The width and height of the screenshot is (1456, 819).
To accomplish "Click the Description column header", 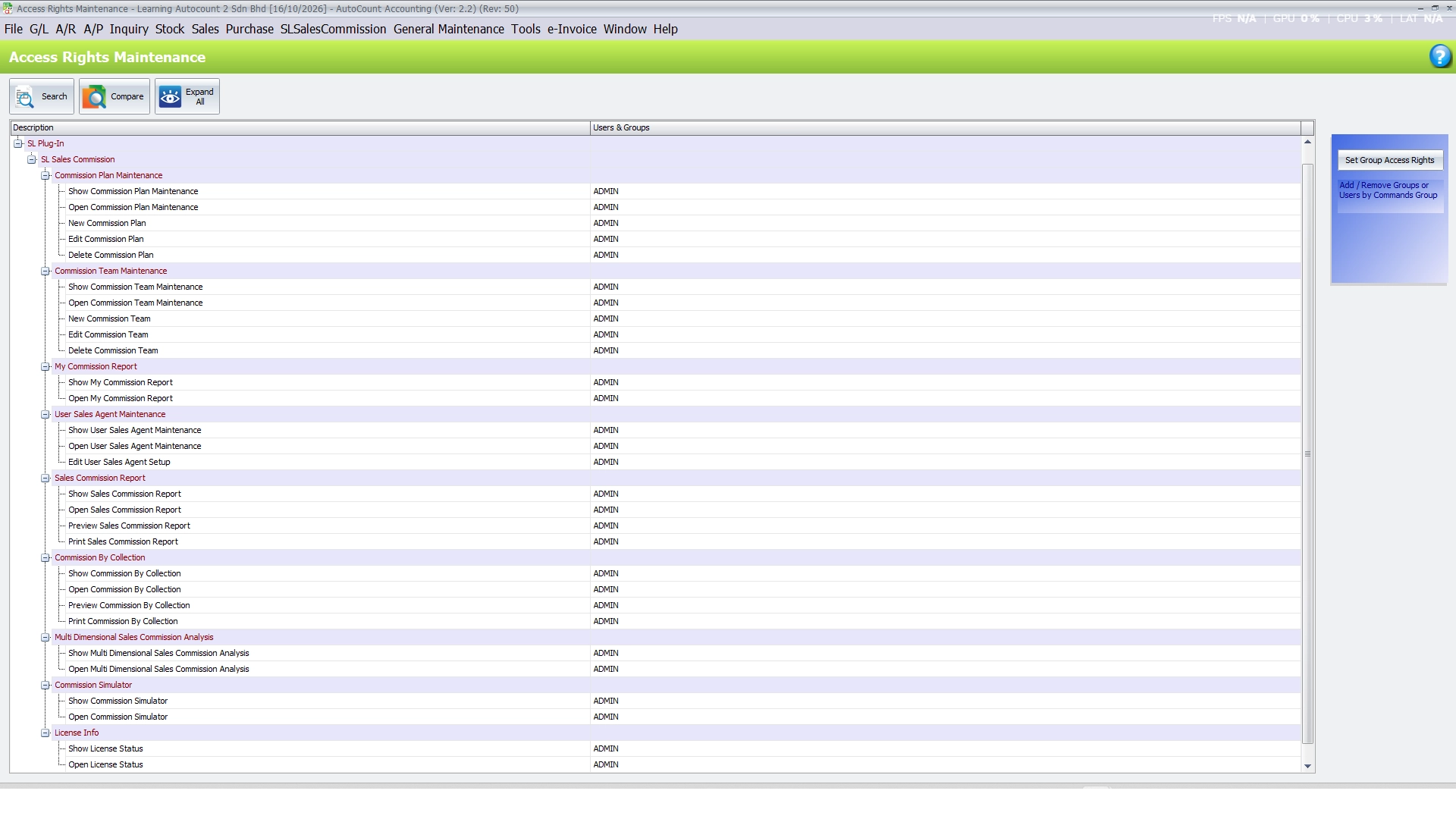I will (x=300, y=127).
